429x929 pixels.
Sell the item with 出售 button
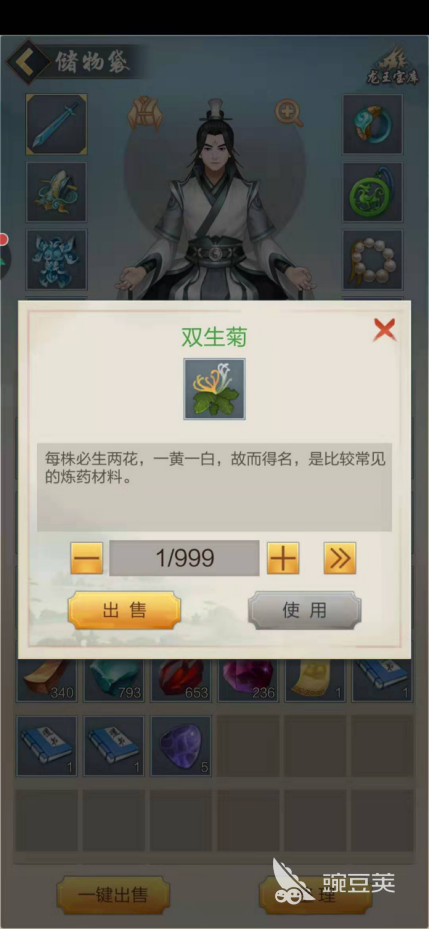point(124,610)
